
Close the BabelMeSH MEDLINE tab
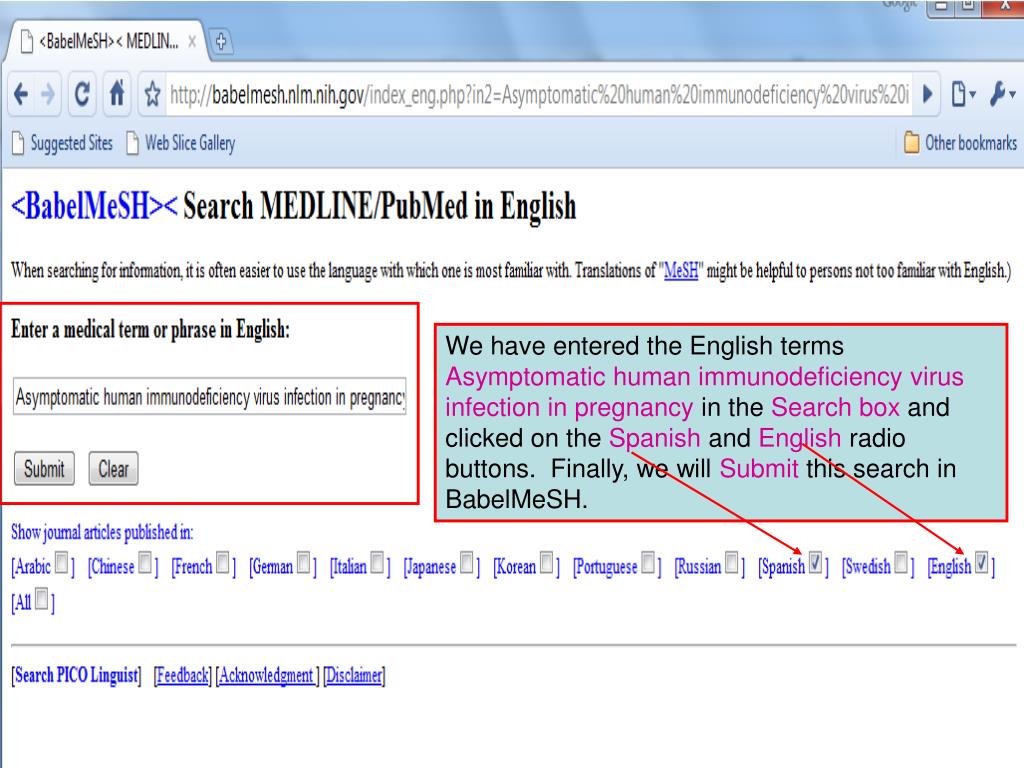[x=192, y=42]
